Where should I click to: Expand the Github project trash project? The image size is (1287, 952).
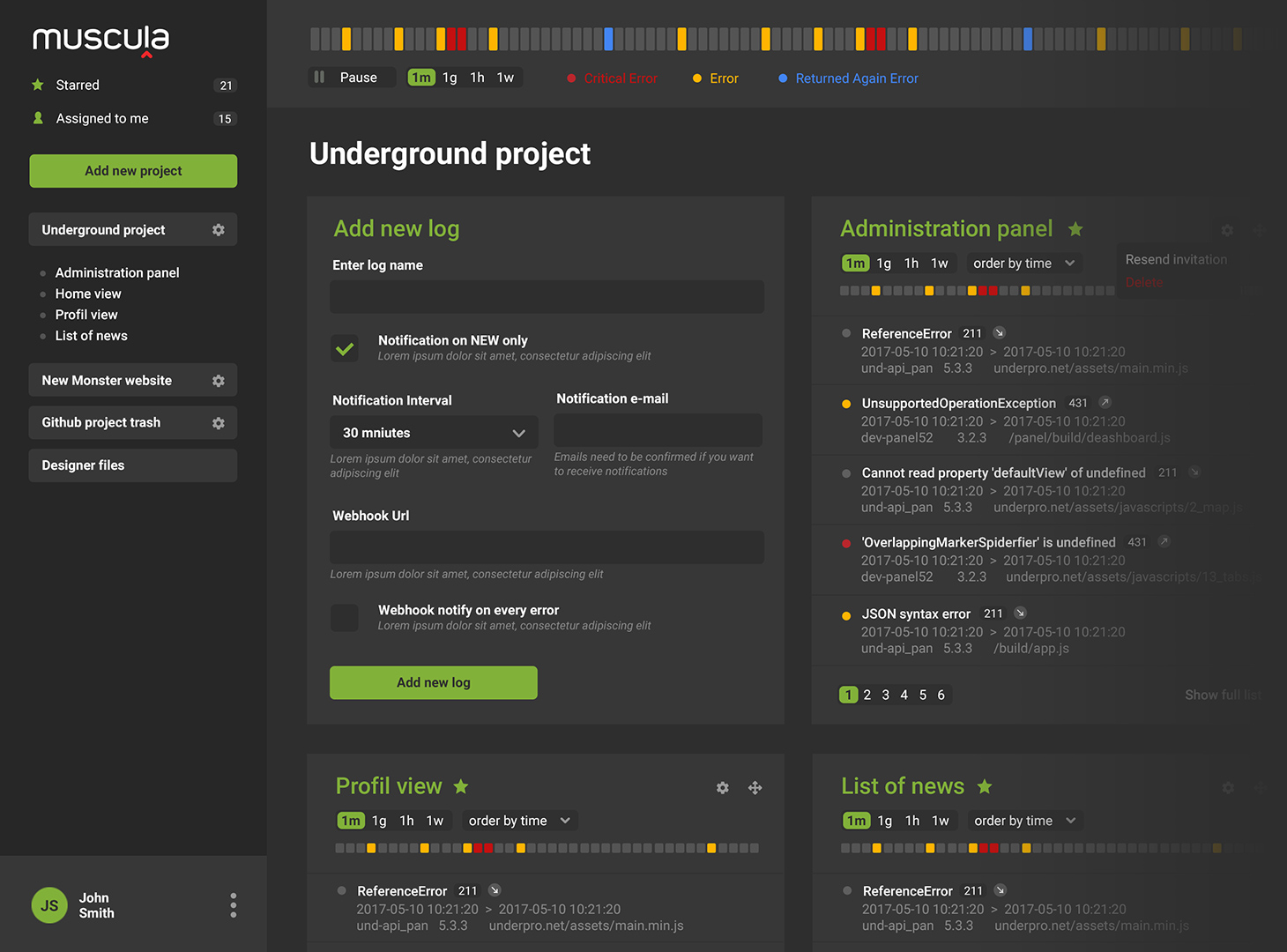point(133,423)
